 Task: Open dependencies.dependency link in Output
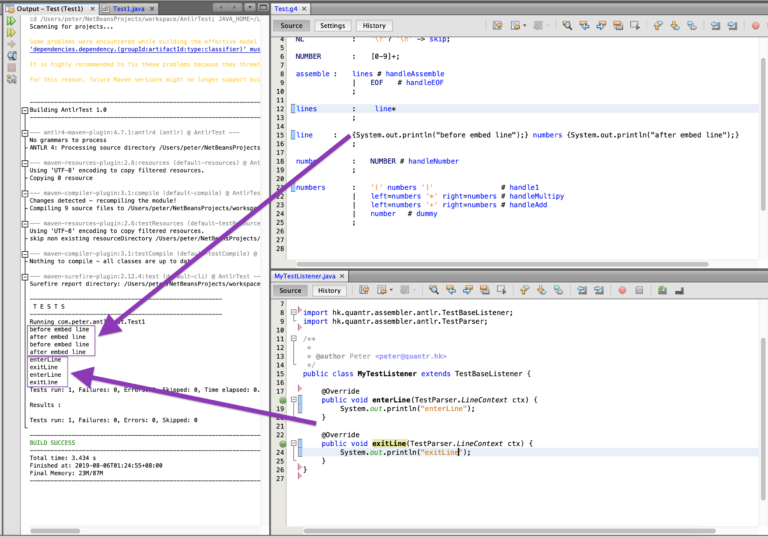(144, 49)
